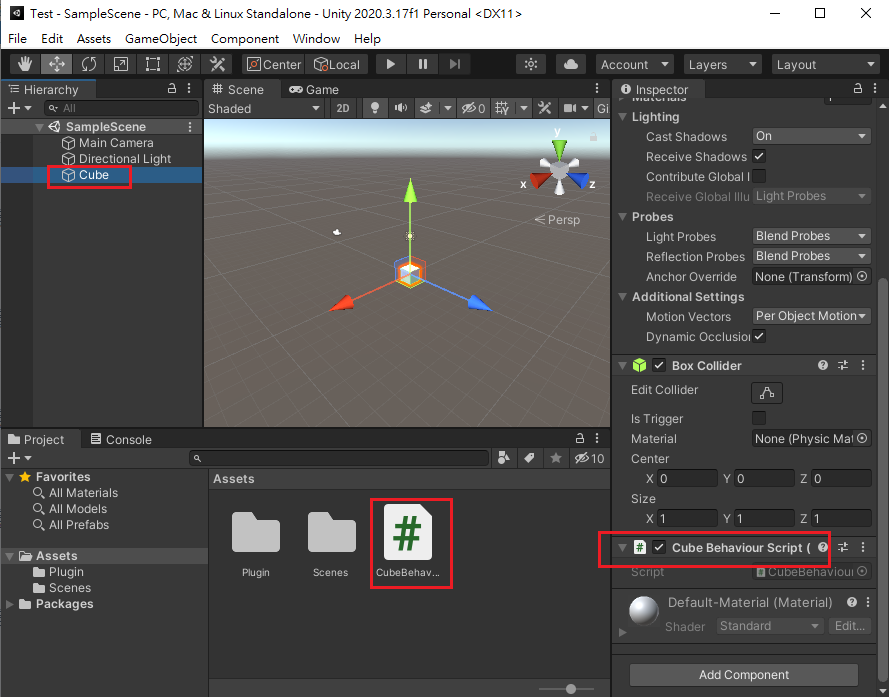Select the Rect tool

pos(152,64)
